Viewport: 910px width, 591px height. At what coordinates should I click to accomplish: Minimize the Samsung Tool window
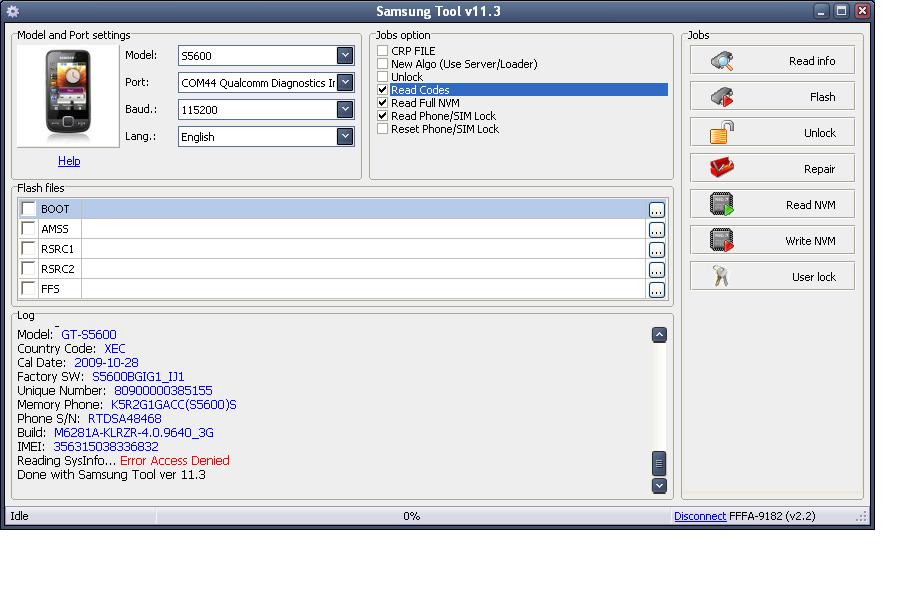[821, 11]
